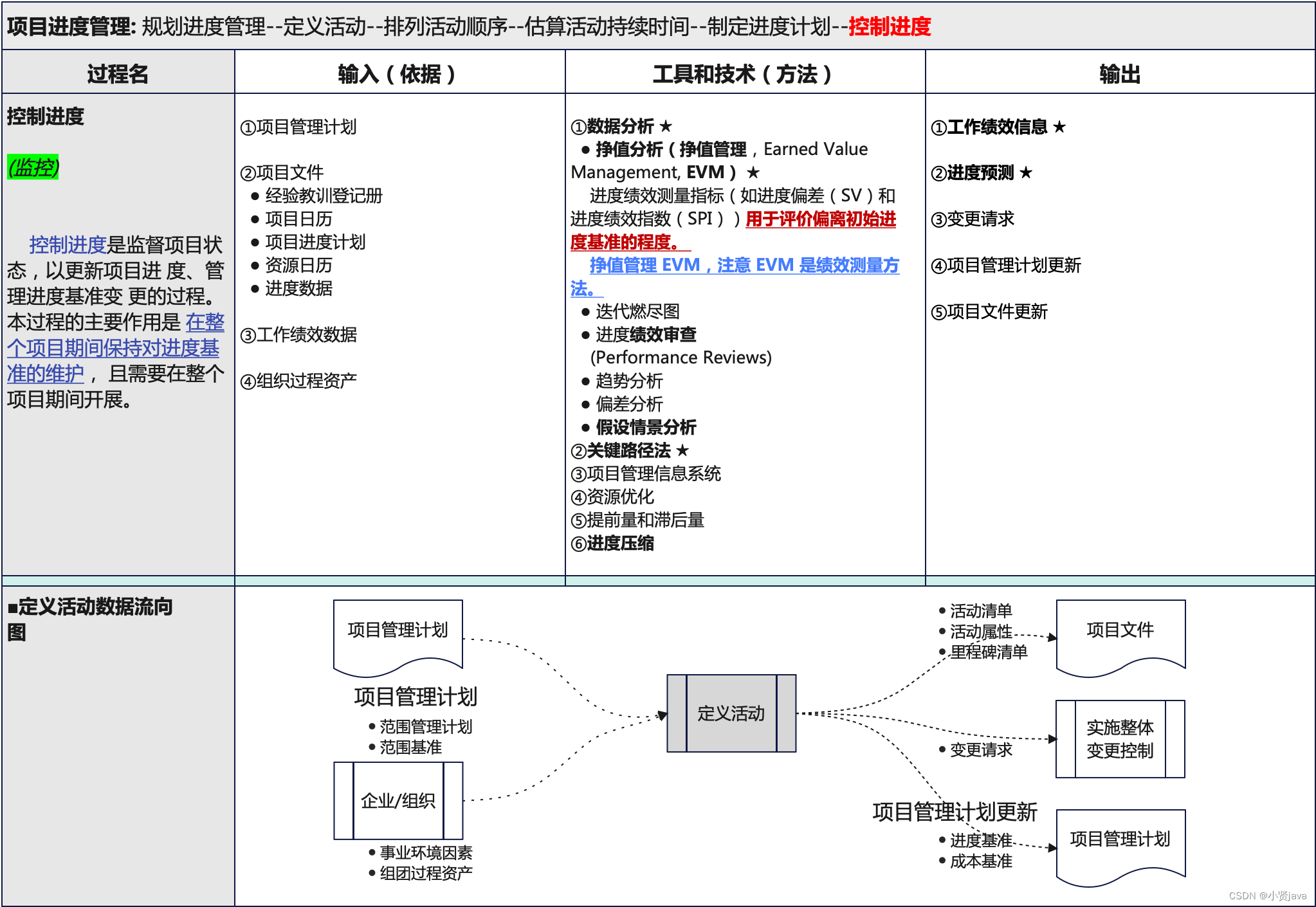Click ③项目管理信息系统 item

[646, 473]
